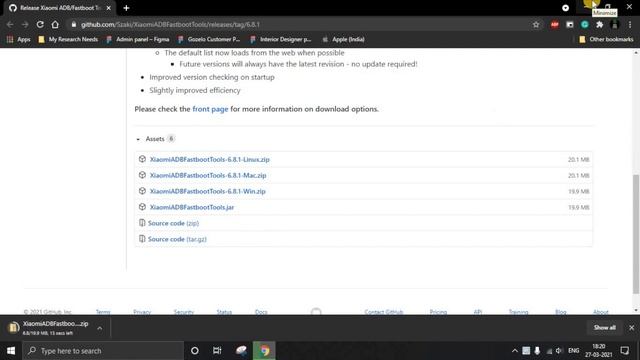Download XiaomiADBFastbootTools.jar file
This screenshot has height=360, width=640.
192,207
